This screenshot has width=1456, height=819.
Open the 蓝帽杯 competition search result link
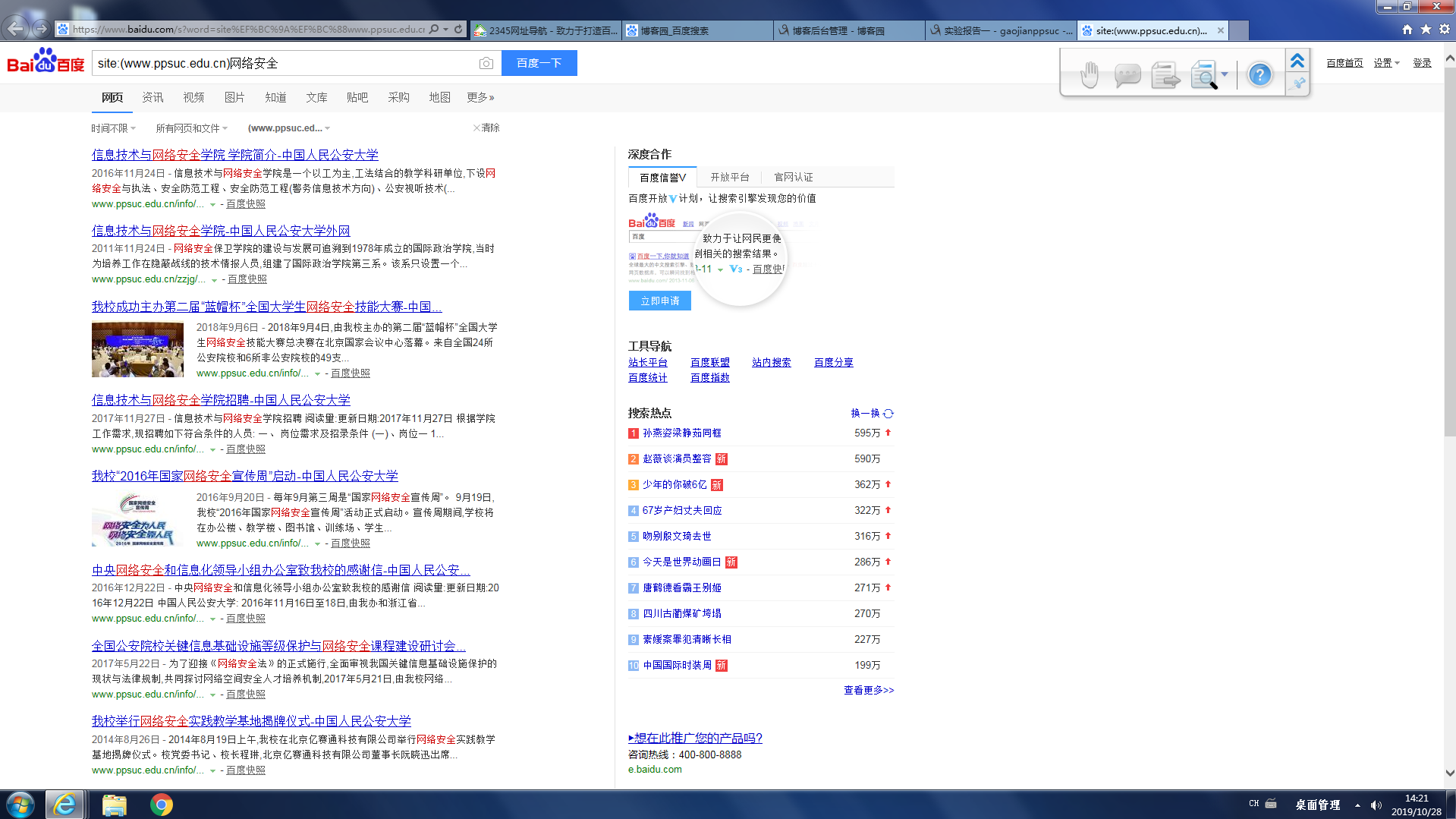pyautogui.click(x=266, y=307)
